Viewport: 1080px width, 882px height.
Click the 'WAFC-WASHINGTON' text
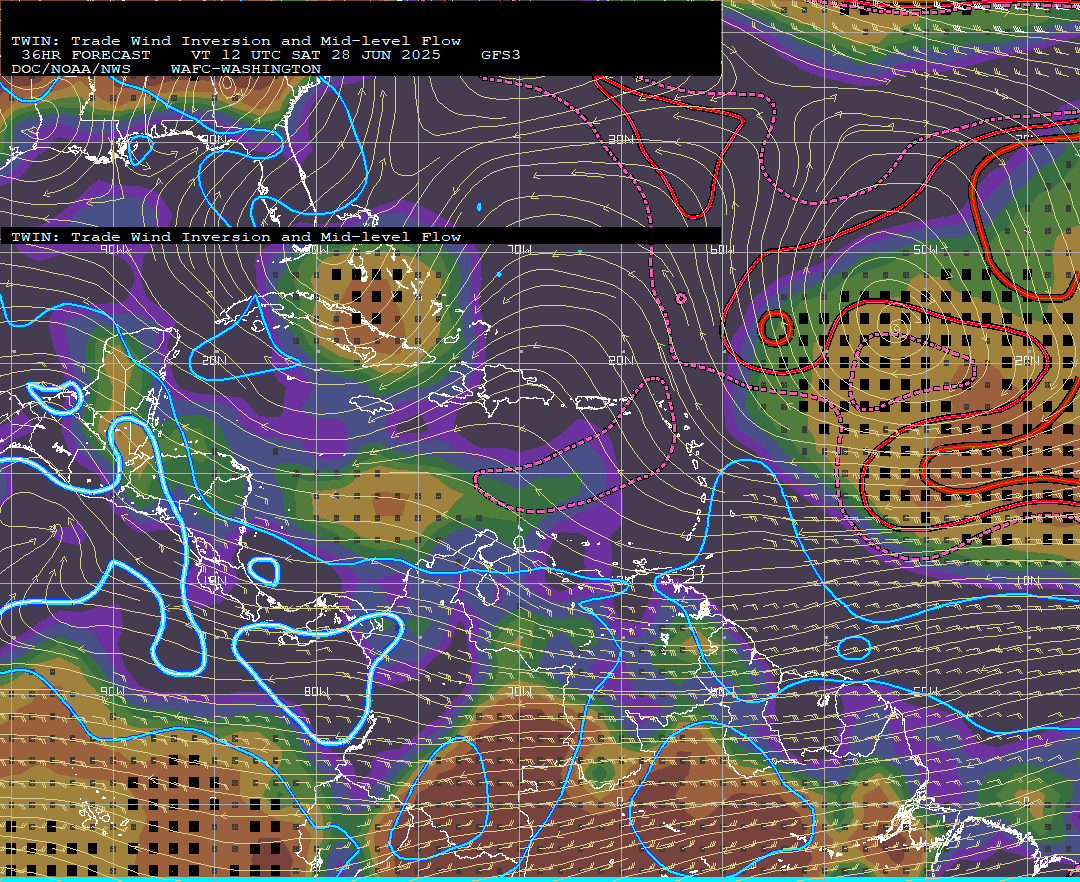point(245,70)
